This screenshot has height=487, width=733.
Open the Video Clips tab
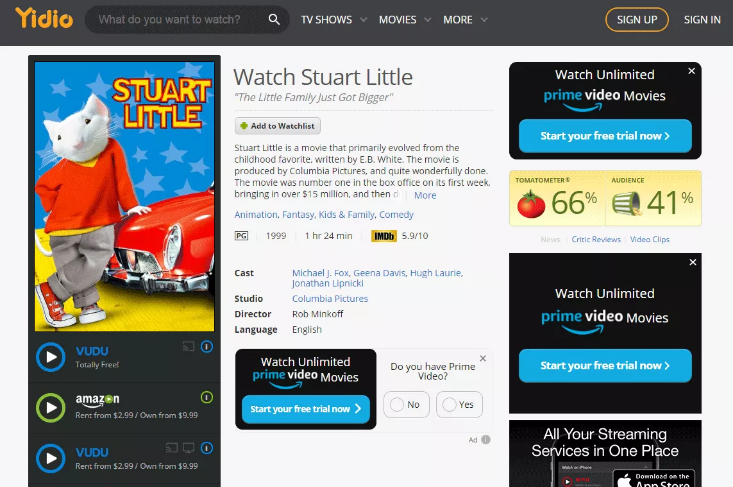point(650,239)
